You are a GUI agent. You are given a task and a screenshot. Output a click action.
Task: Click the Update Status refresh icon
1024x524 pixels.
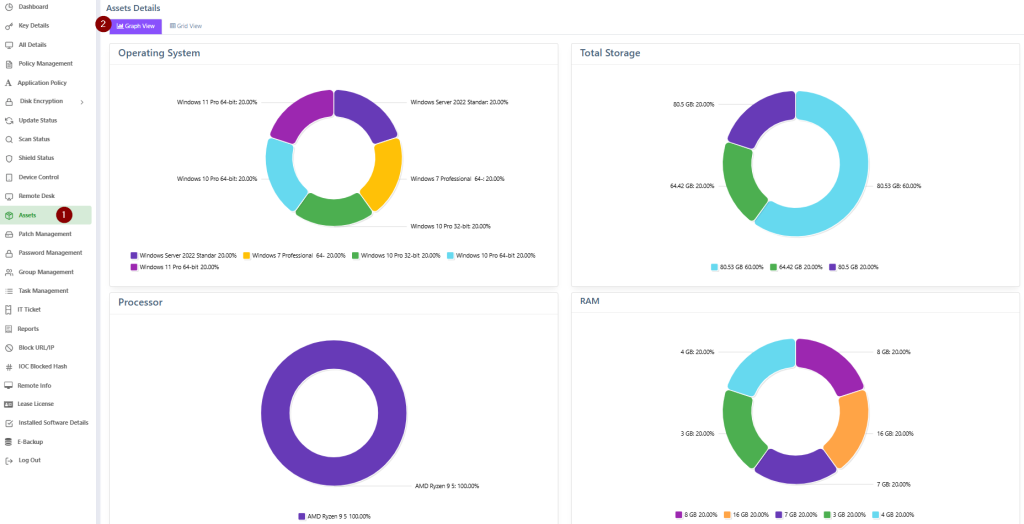coord(9,120)
